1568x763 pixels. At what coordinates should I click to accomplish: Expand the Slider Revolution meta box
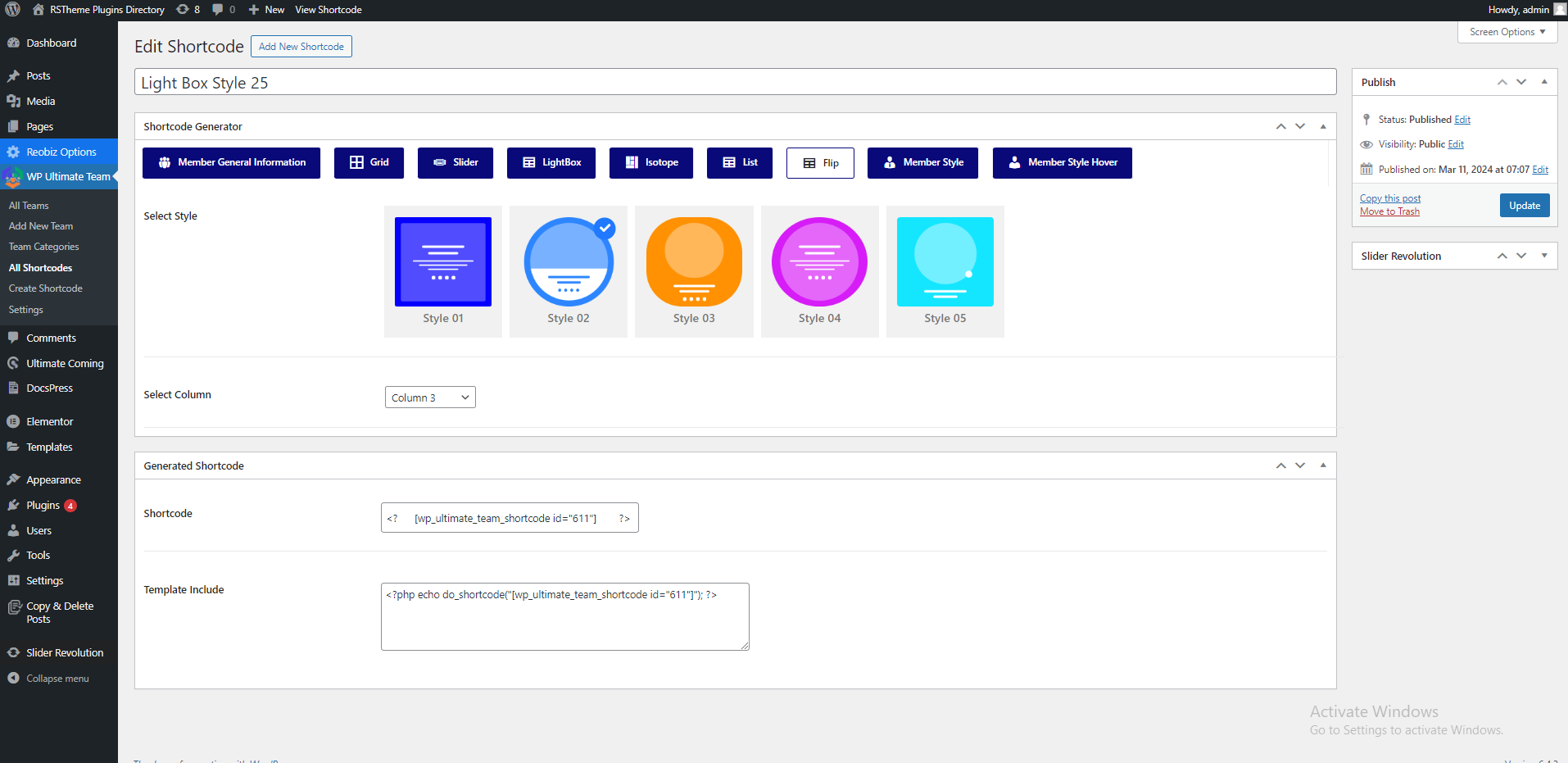point(1544,256)
